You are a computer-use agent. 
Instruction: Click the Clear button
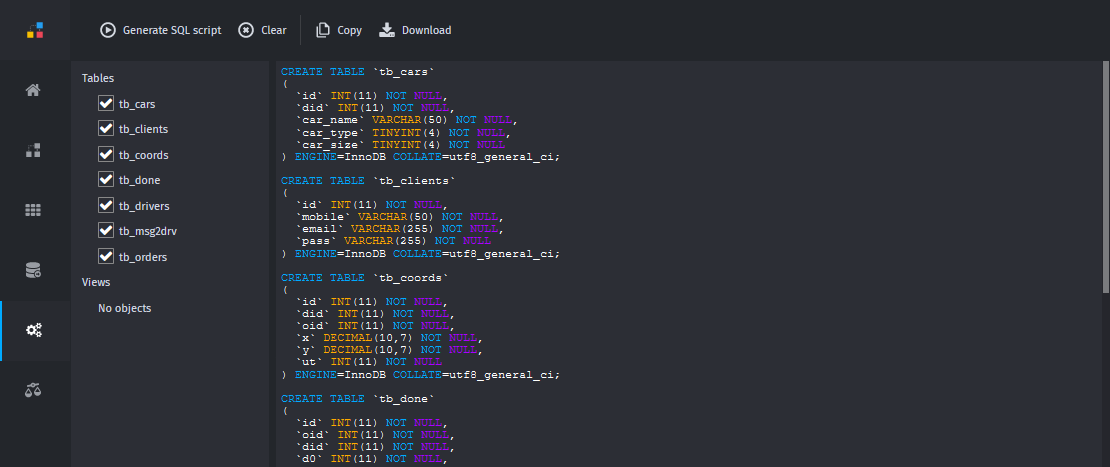click(x=263, y=30)
